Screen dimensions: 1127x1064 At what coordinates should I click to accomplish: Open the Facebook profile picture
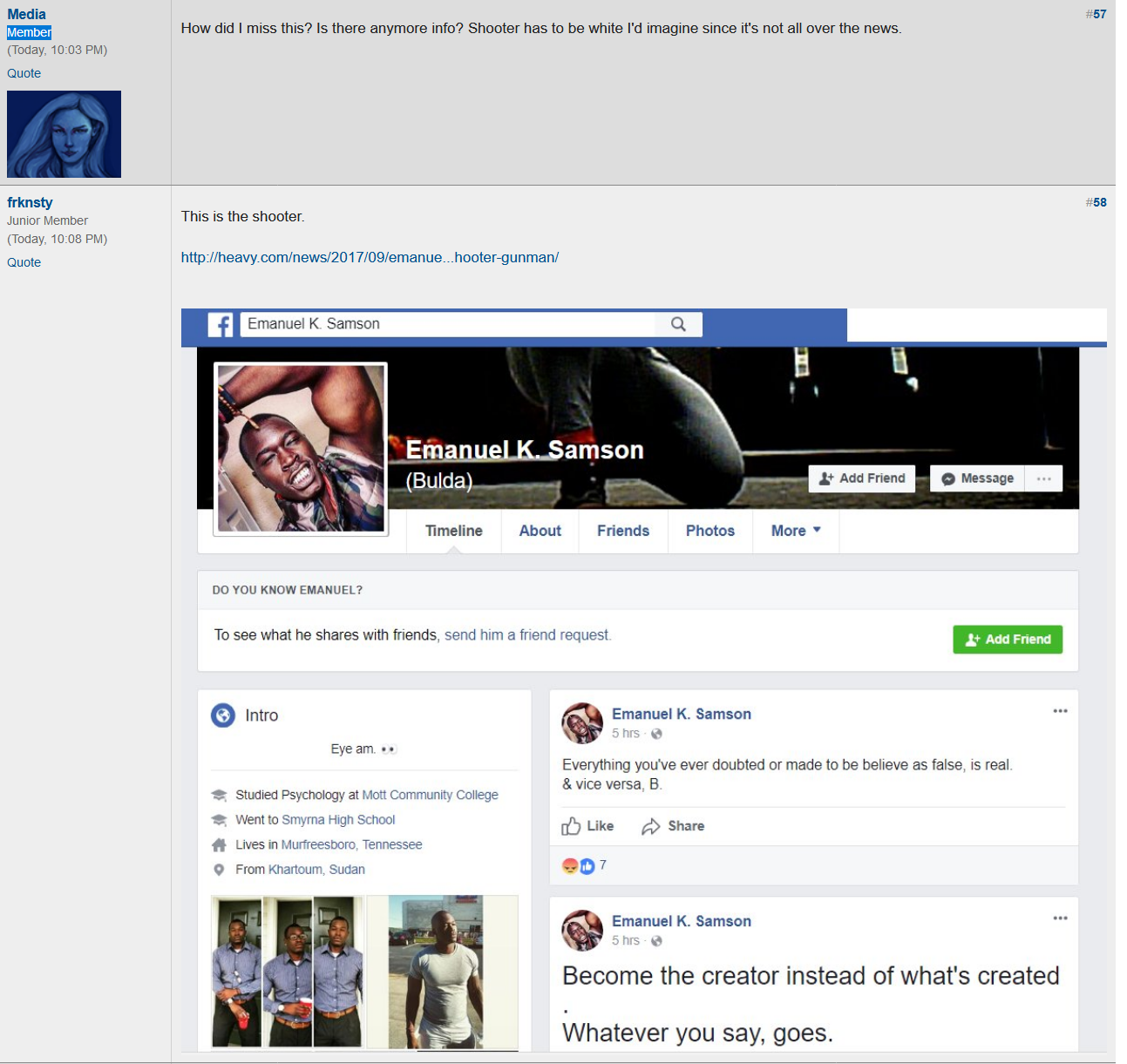point(301,449)
